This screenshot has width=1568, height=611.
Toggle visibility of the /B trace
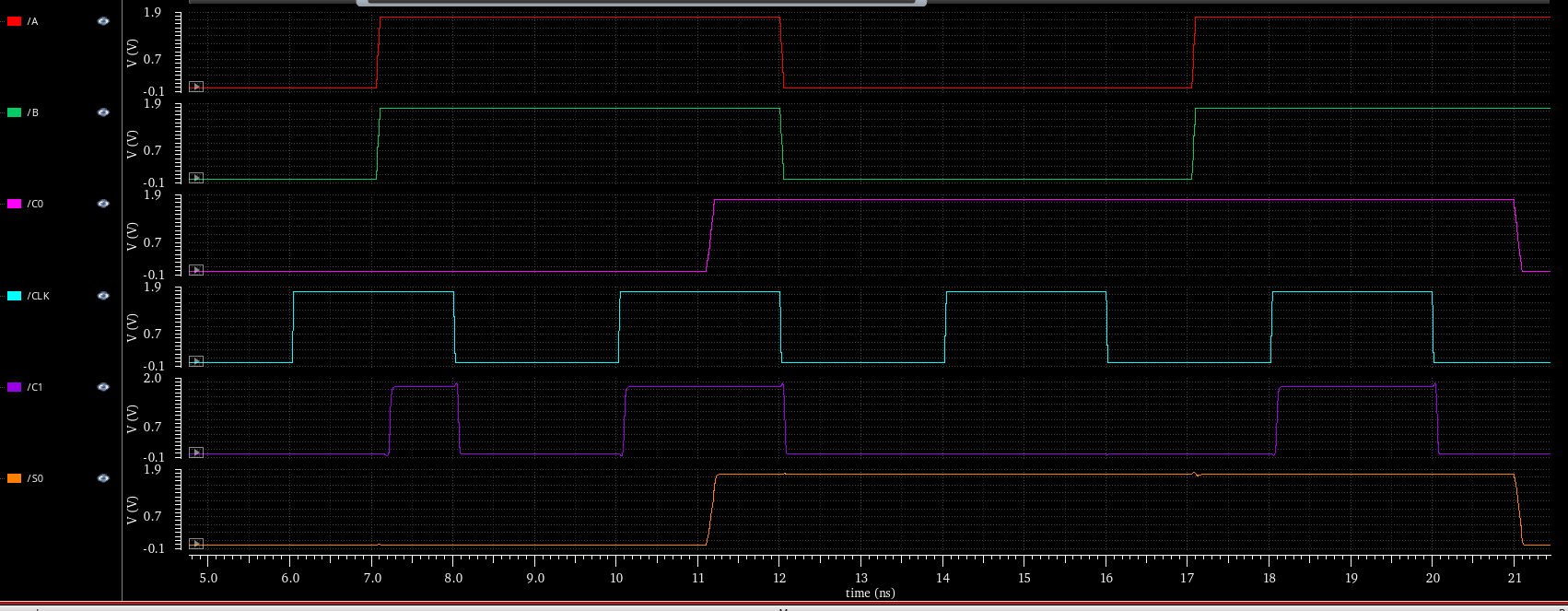pos(103,112)
